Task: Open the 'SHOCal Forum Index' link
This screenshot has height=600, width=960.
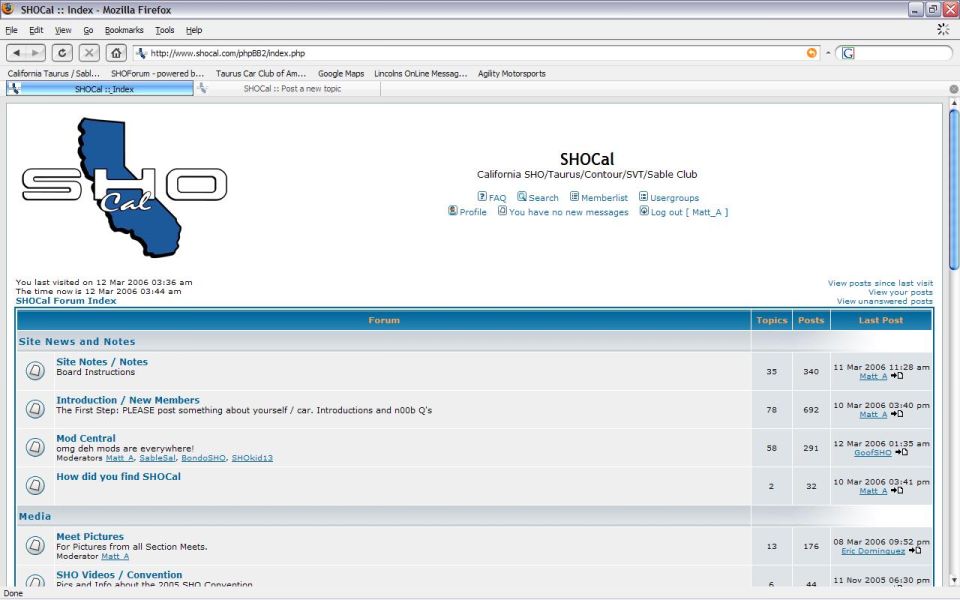Action: pyautogui.click(x=66, y=301)
